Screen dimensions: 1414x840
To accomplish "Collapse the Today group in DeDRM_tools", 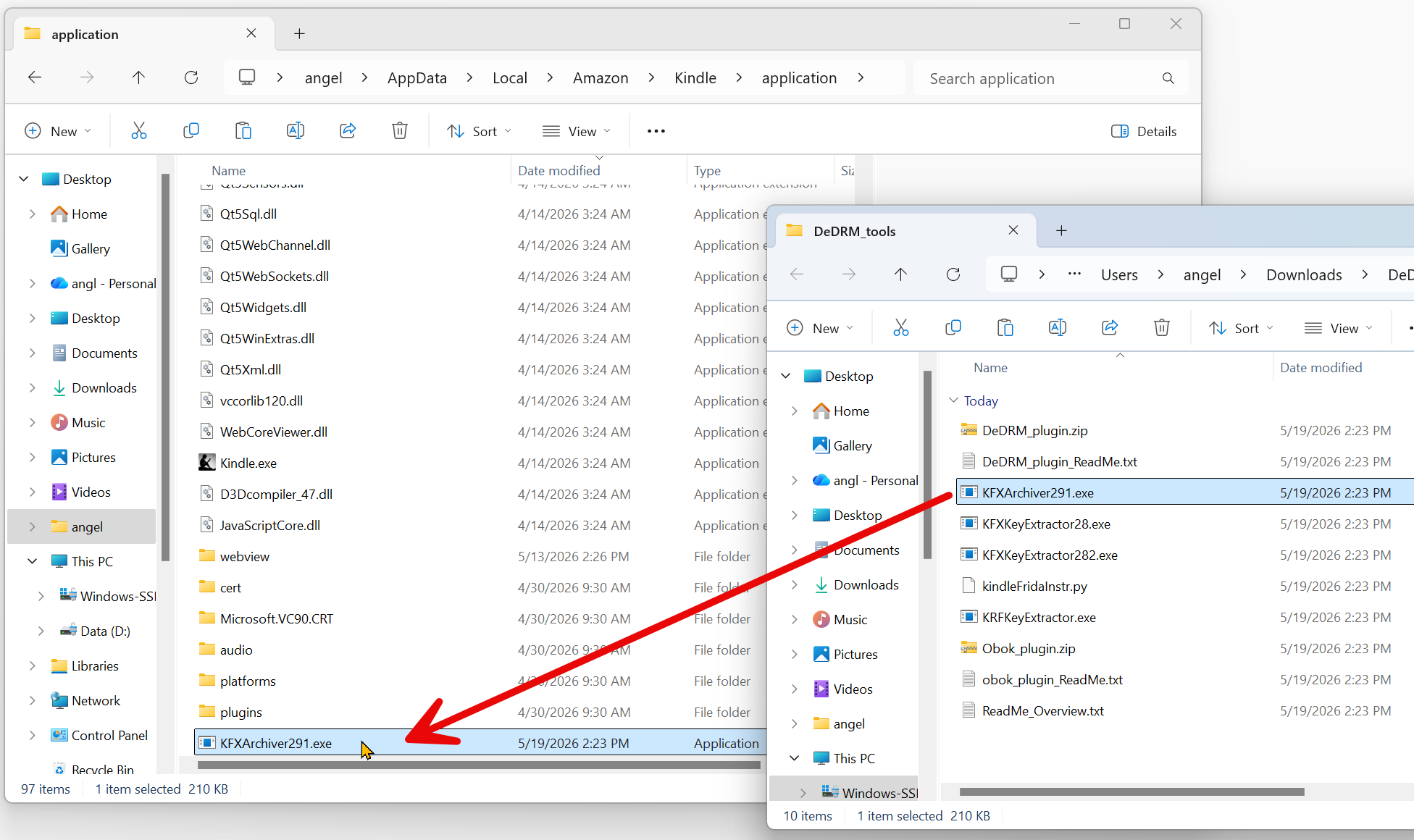I will (954, 400).
